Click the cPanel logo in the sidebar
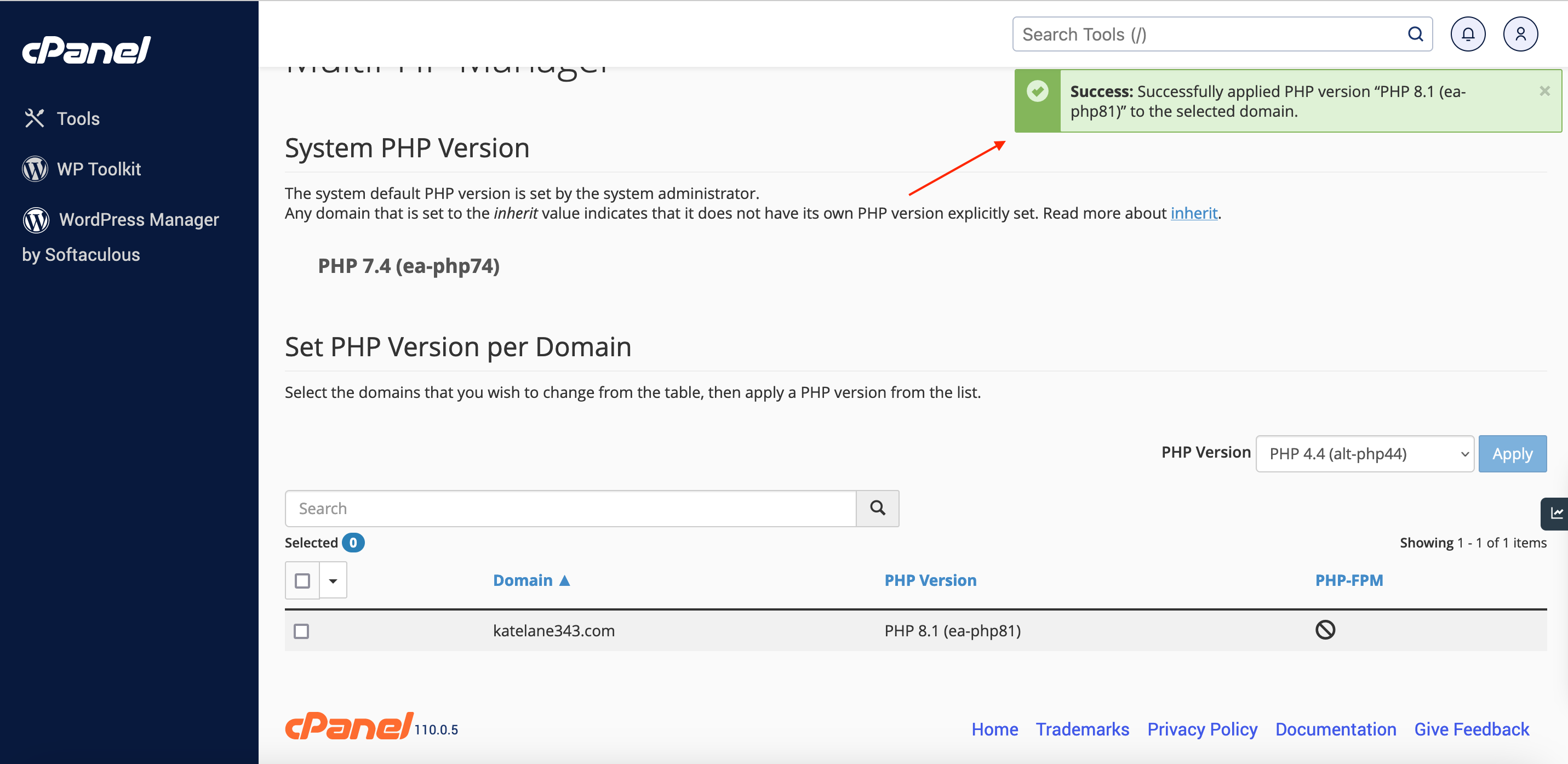 (87, 49)
